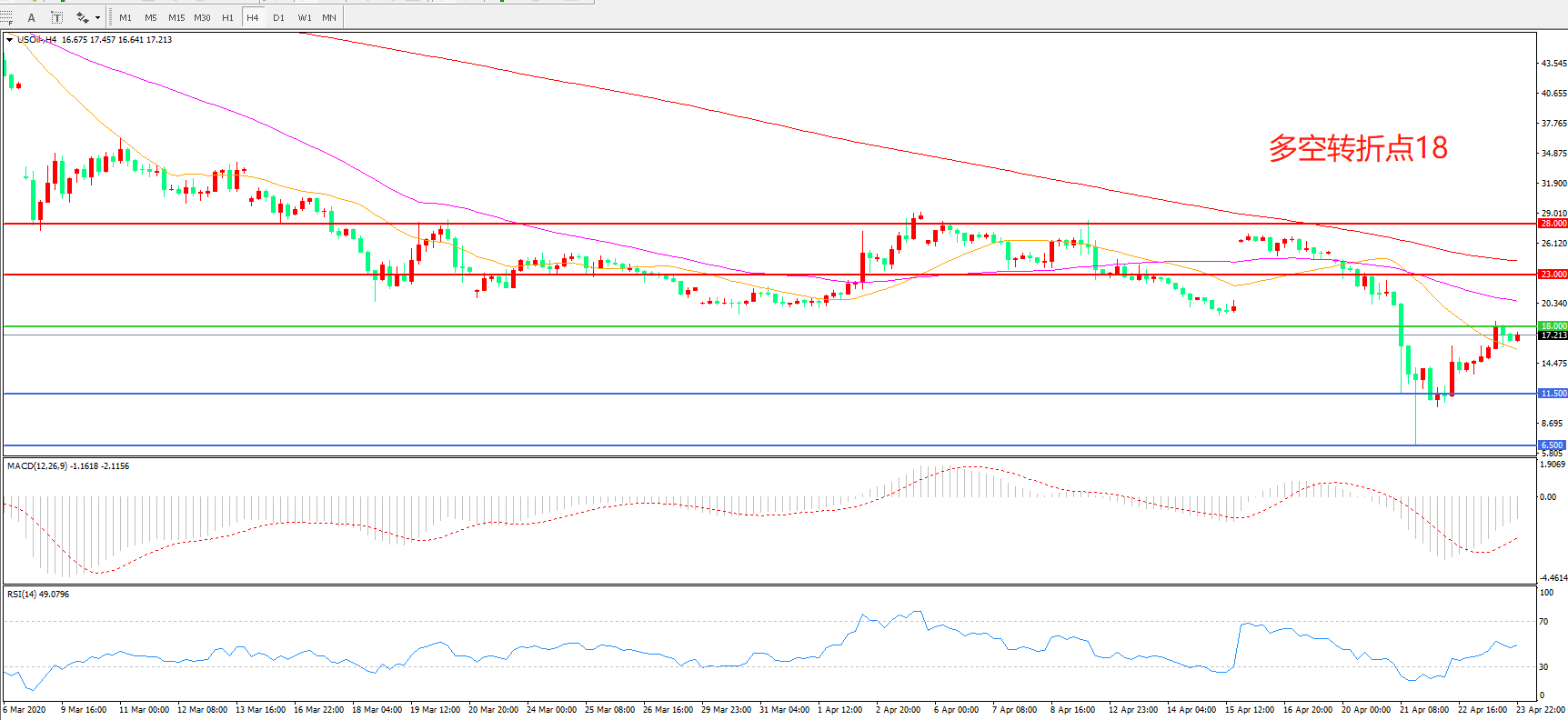Click the Fibonacci tool icon in toolbar
The height and width of the screenshot is (720, 1568).
tap(7, 17)
